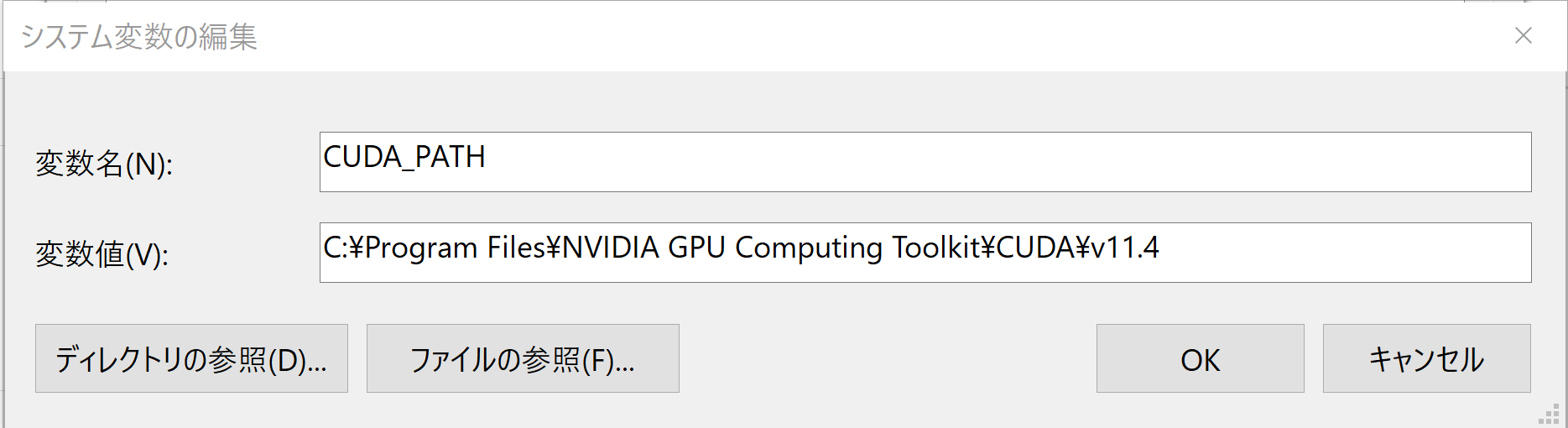Click the word Files in the value path
Image resolution: width=1568 pixels, height=428 pixels.
pos(516,248)
